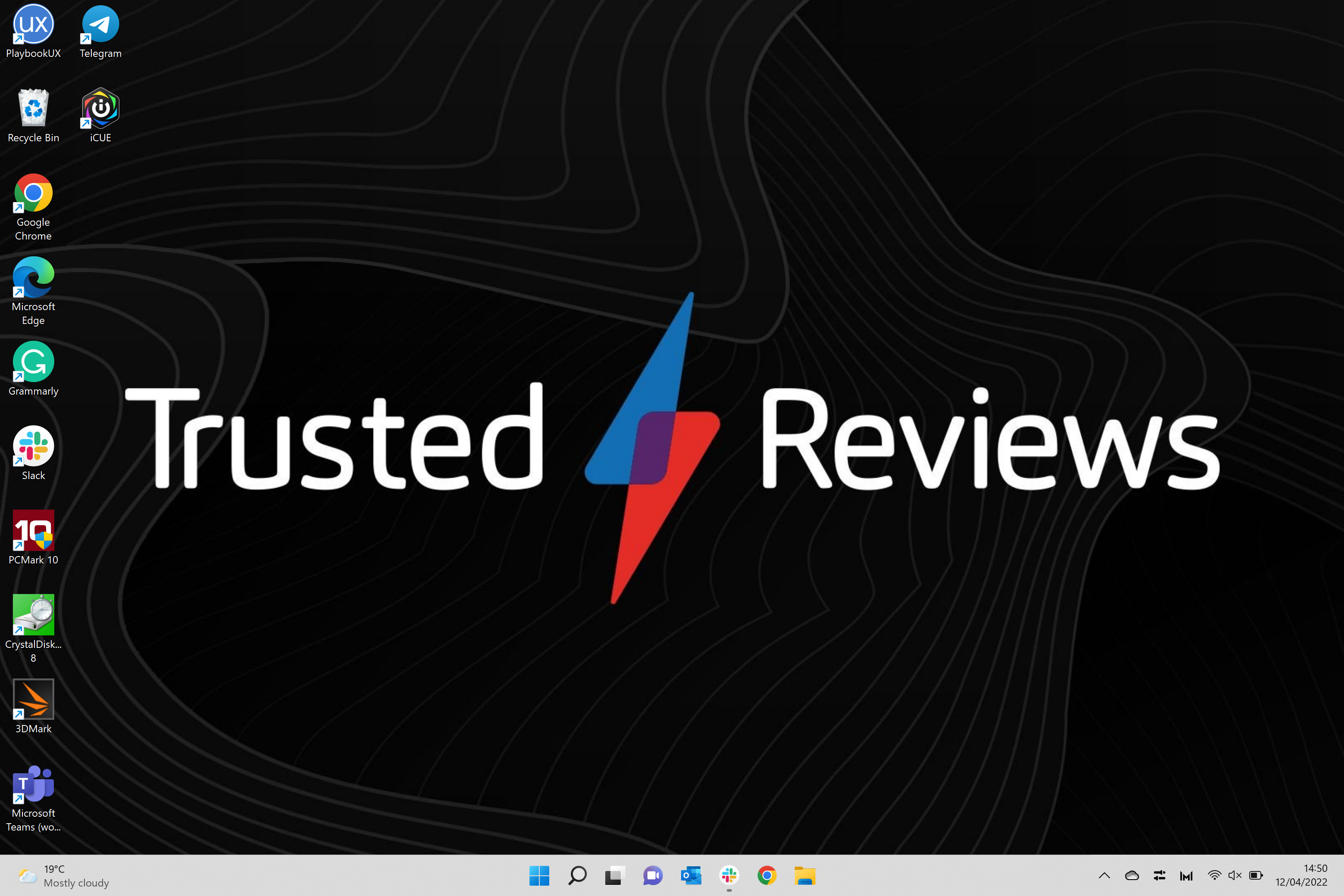Select the PCMark 10 desktop shortcut
This screenshot has height=896, width=1344.
point(33,538)
